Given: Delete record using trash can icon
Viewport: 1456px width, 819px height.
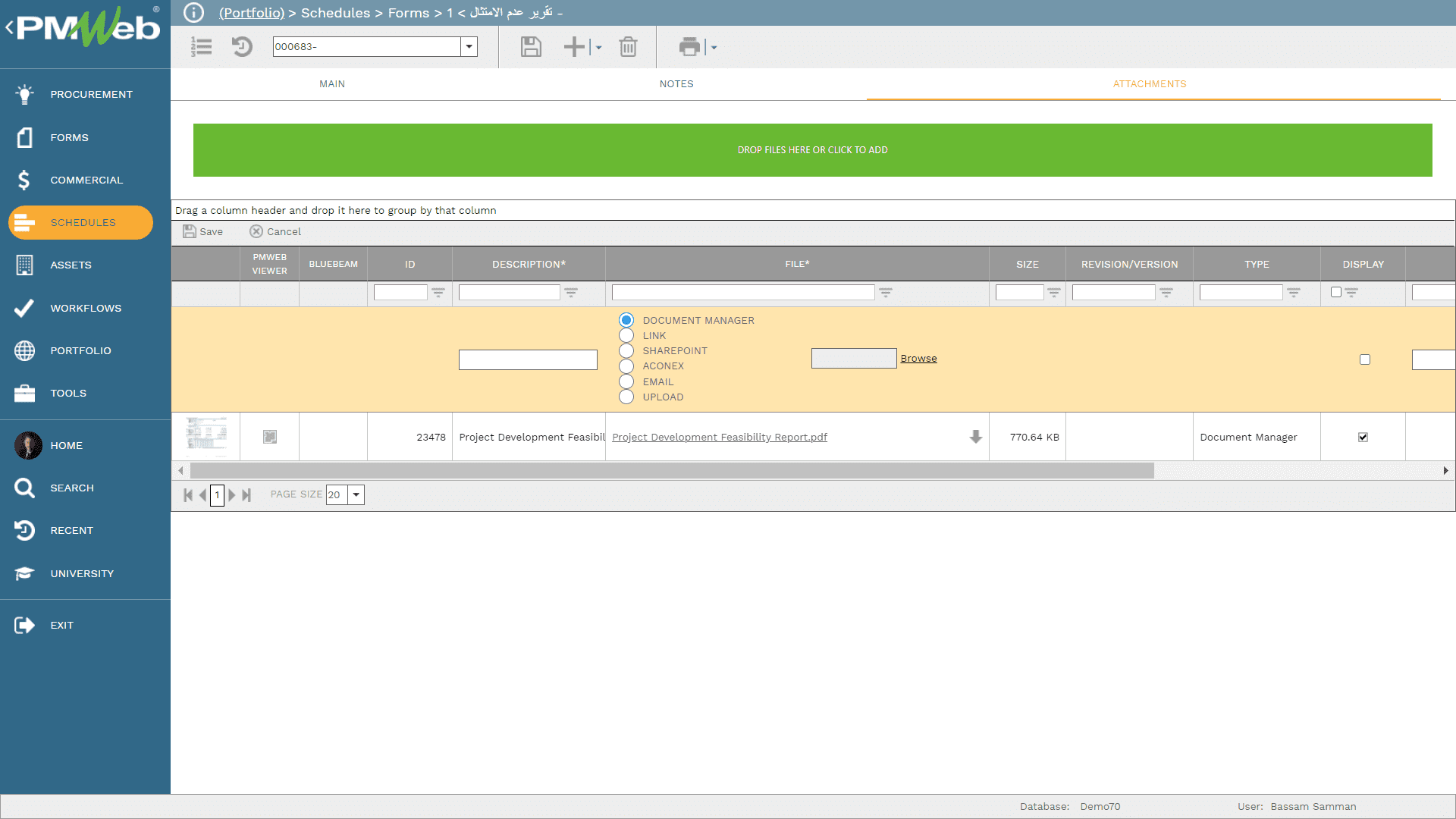Looking at the screenshot, I should click(x=628, y=47).
